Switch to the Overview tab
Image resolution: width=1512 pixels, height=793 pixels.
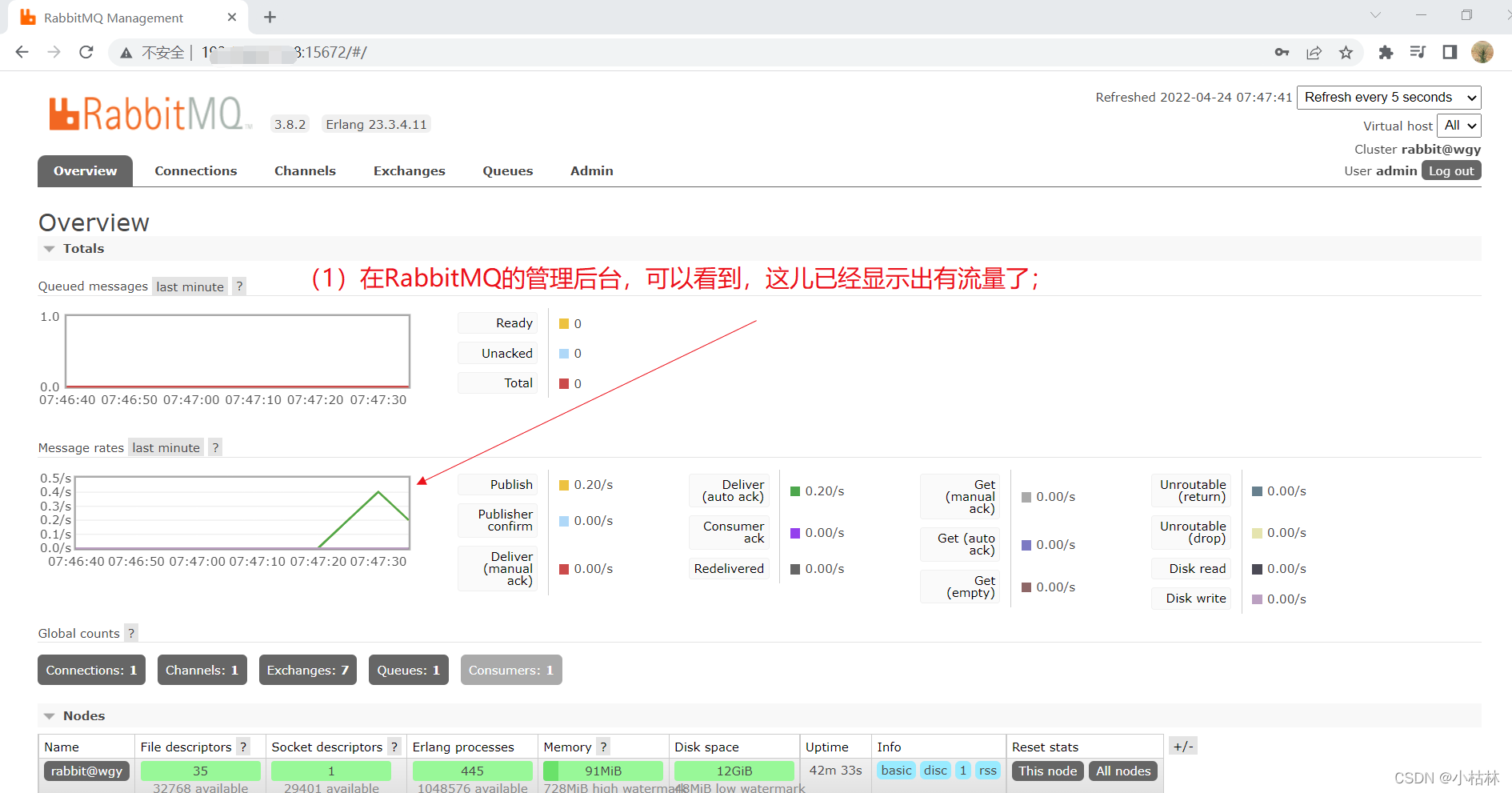(x=85, y=171)
